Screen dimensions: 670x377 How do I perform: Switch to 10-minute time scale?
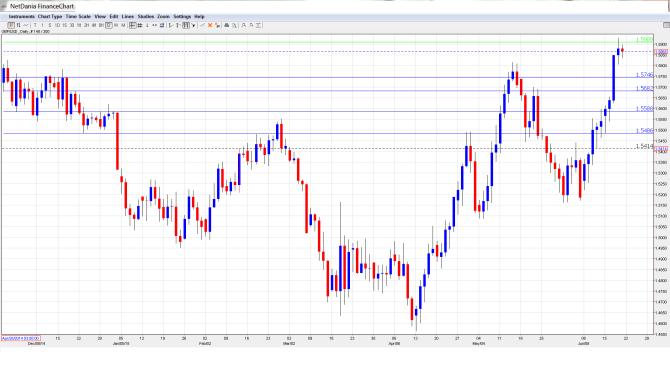pyautogui.click(x=57, y=26)
